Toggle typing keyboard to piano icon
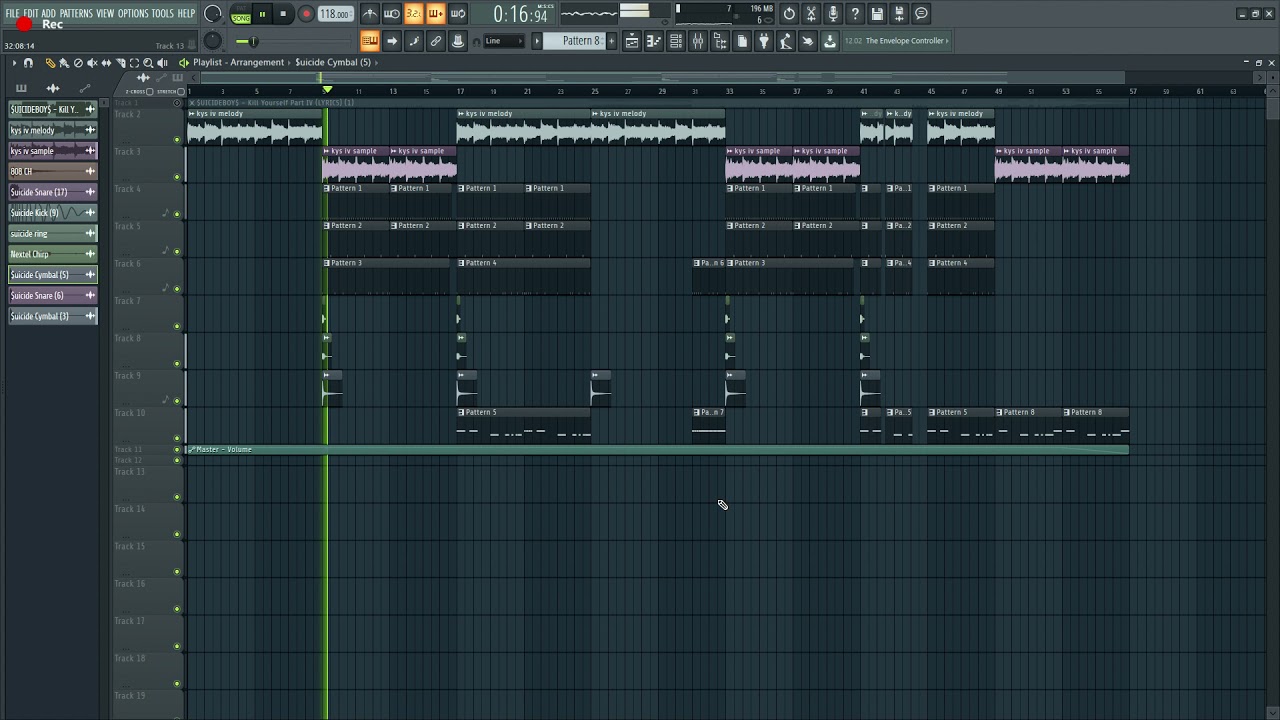Image resolution: width=1280 pixels, height=720 pixels. coord(370,41)
